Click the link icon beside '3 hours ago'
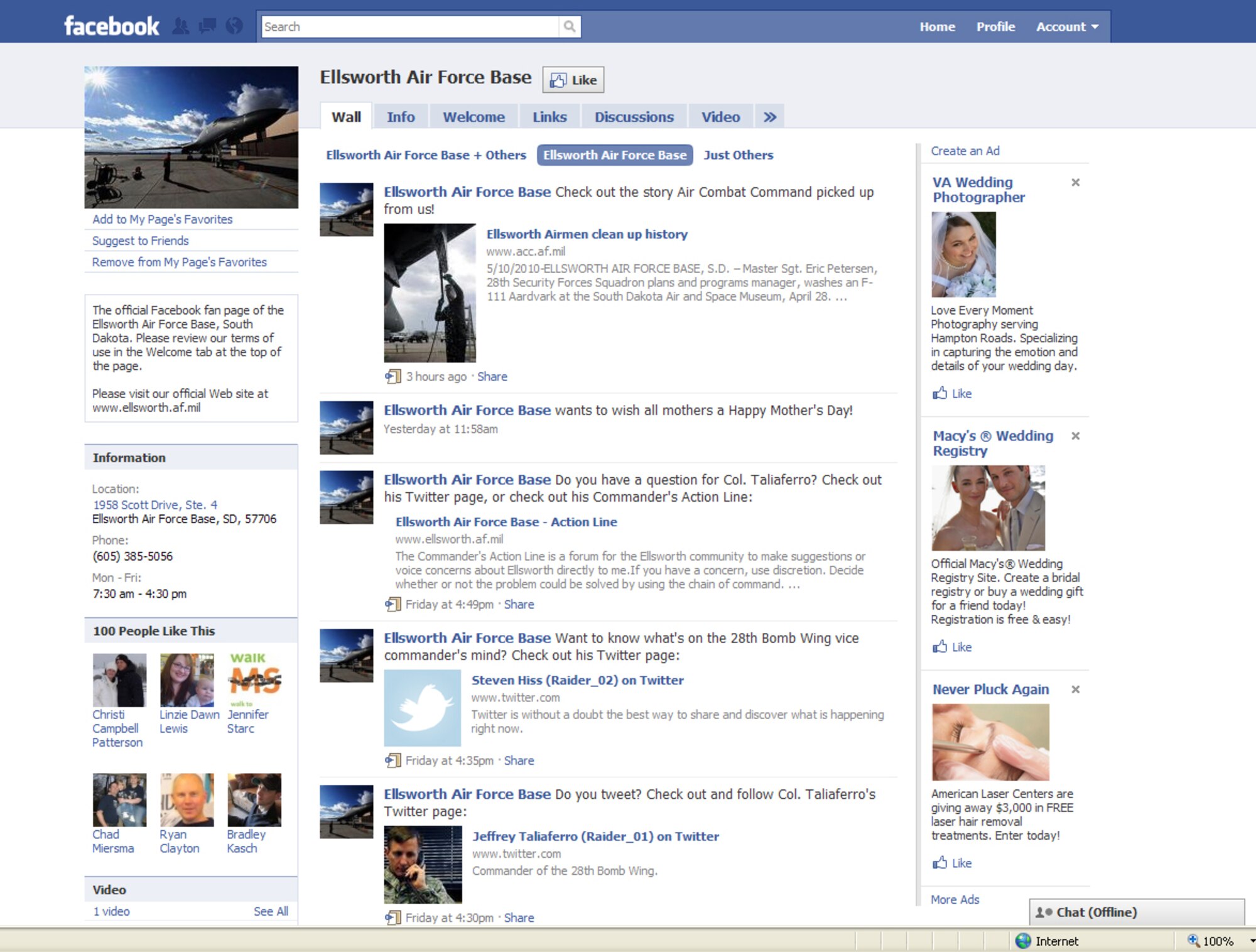Image resolution: width=1256 pixels, height=952 pixels. coord(392,376)
